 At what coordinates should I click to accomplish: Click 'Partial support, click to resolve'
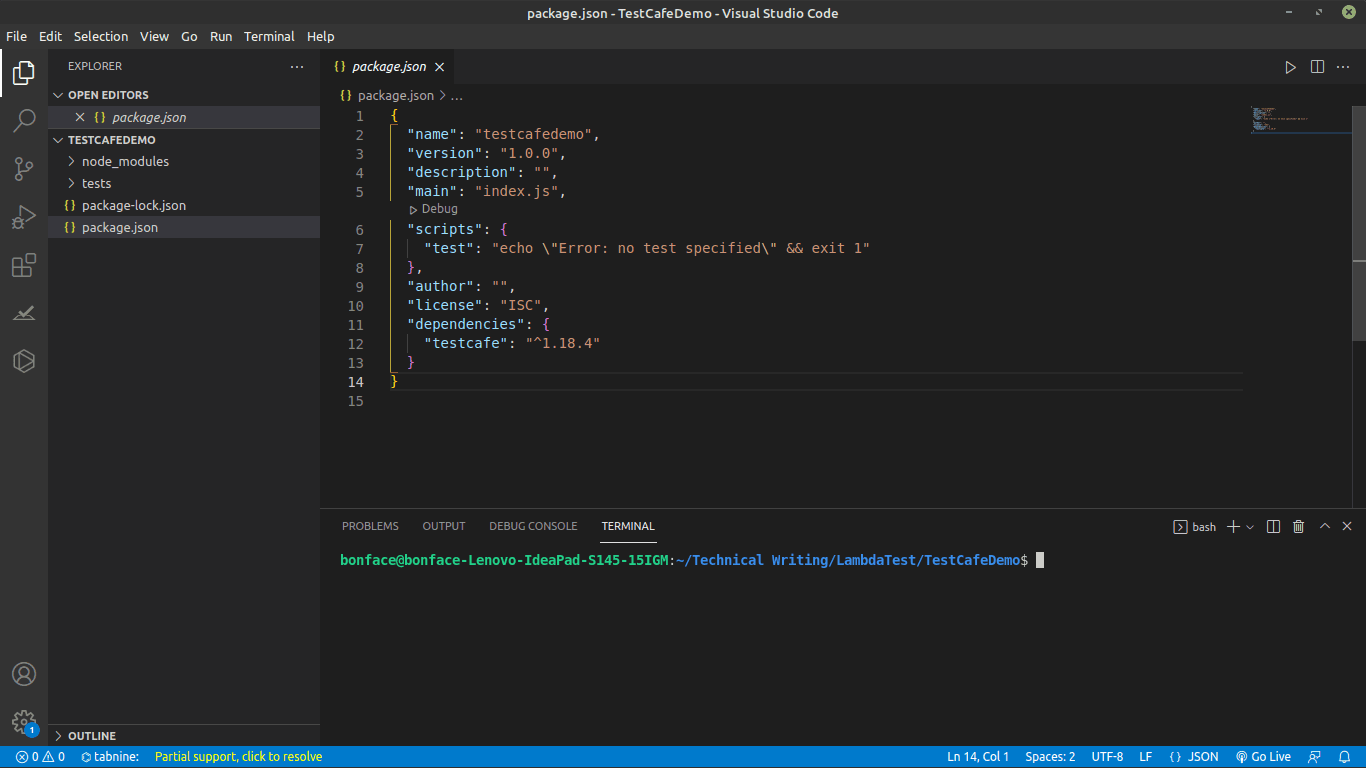click(238, 757)
